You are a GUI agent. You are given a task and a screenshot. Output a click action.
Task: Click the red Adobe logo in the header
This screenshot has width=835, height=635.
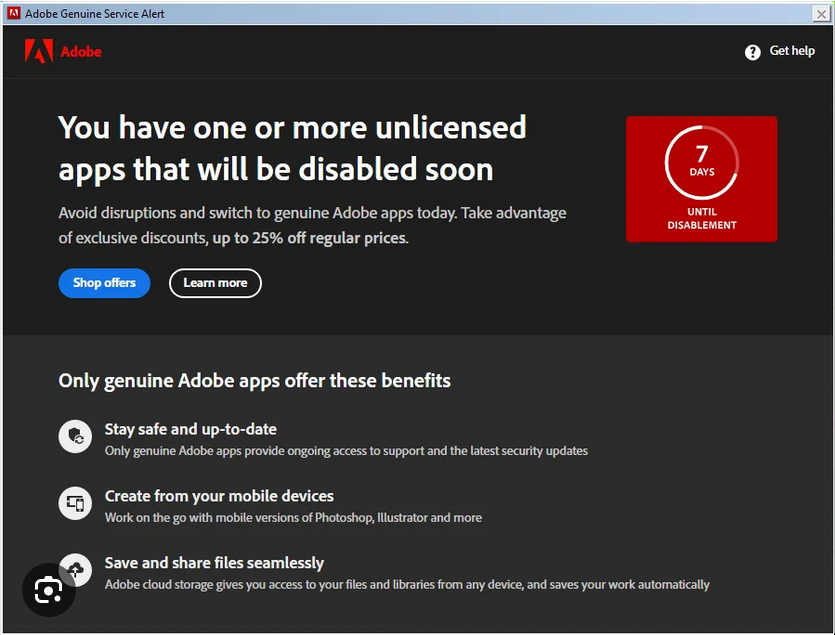pos(39,51)
